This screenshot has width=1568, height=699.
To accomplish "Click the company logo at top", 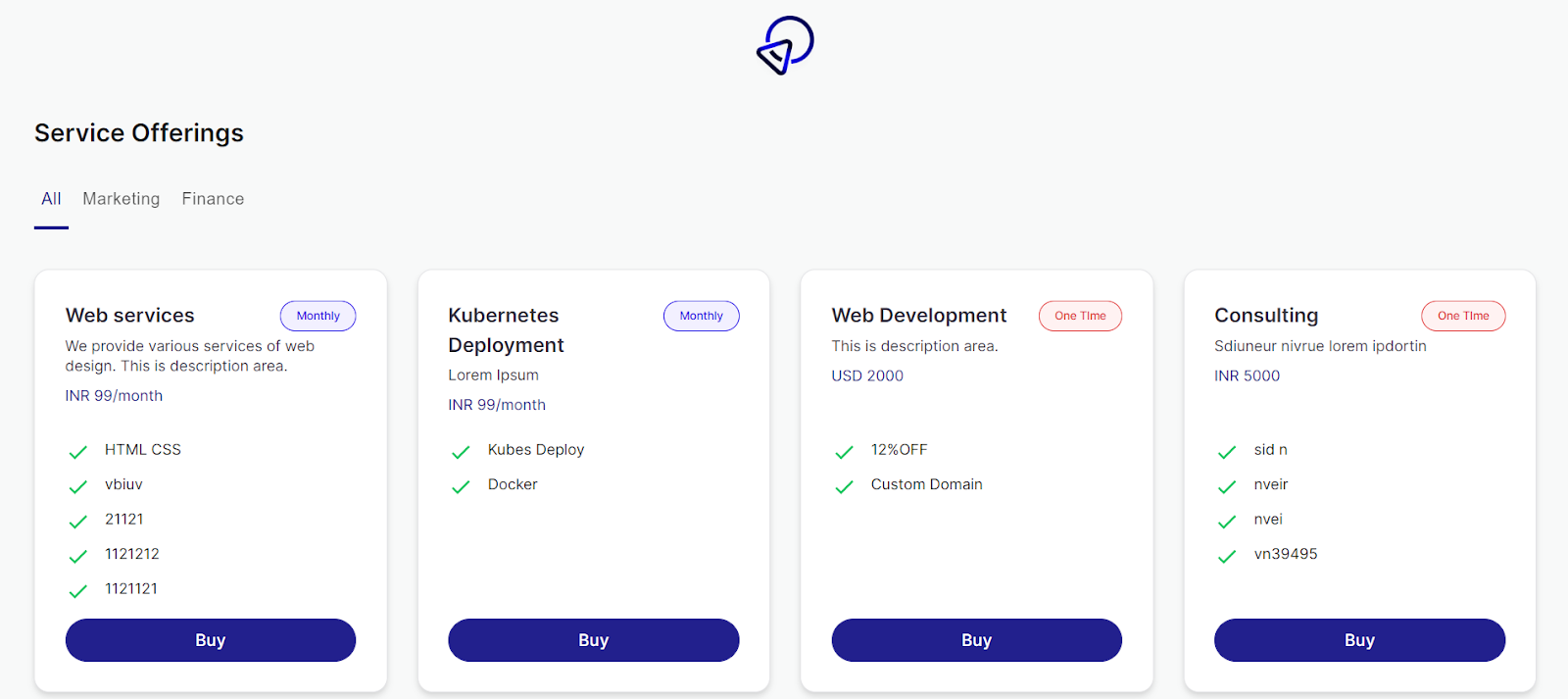I will coord(785,45).
